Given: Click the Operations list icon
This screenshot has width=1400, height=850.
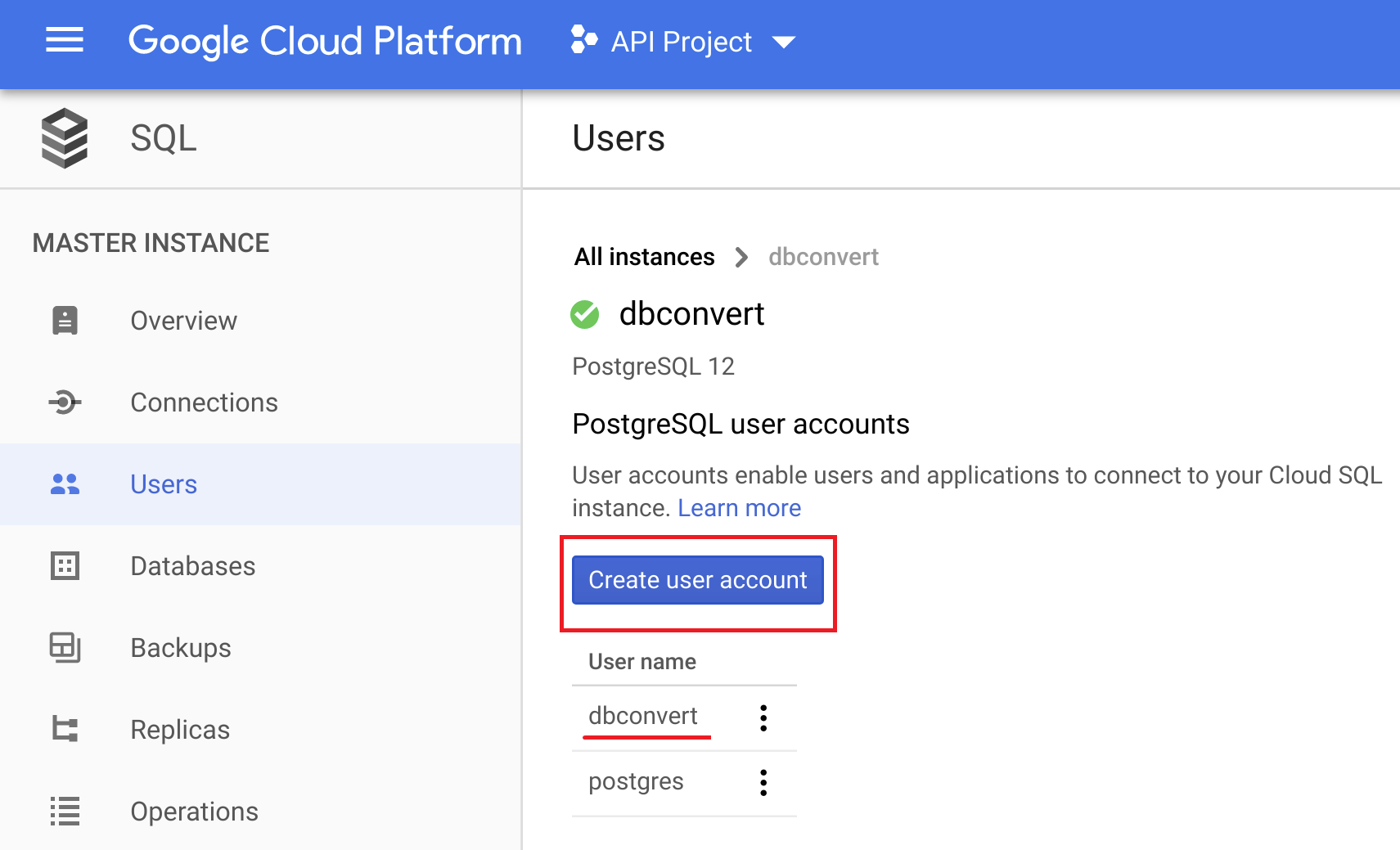Looking at the screenshot, I should click(65, 811).
